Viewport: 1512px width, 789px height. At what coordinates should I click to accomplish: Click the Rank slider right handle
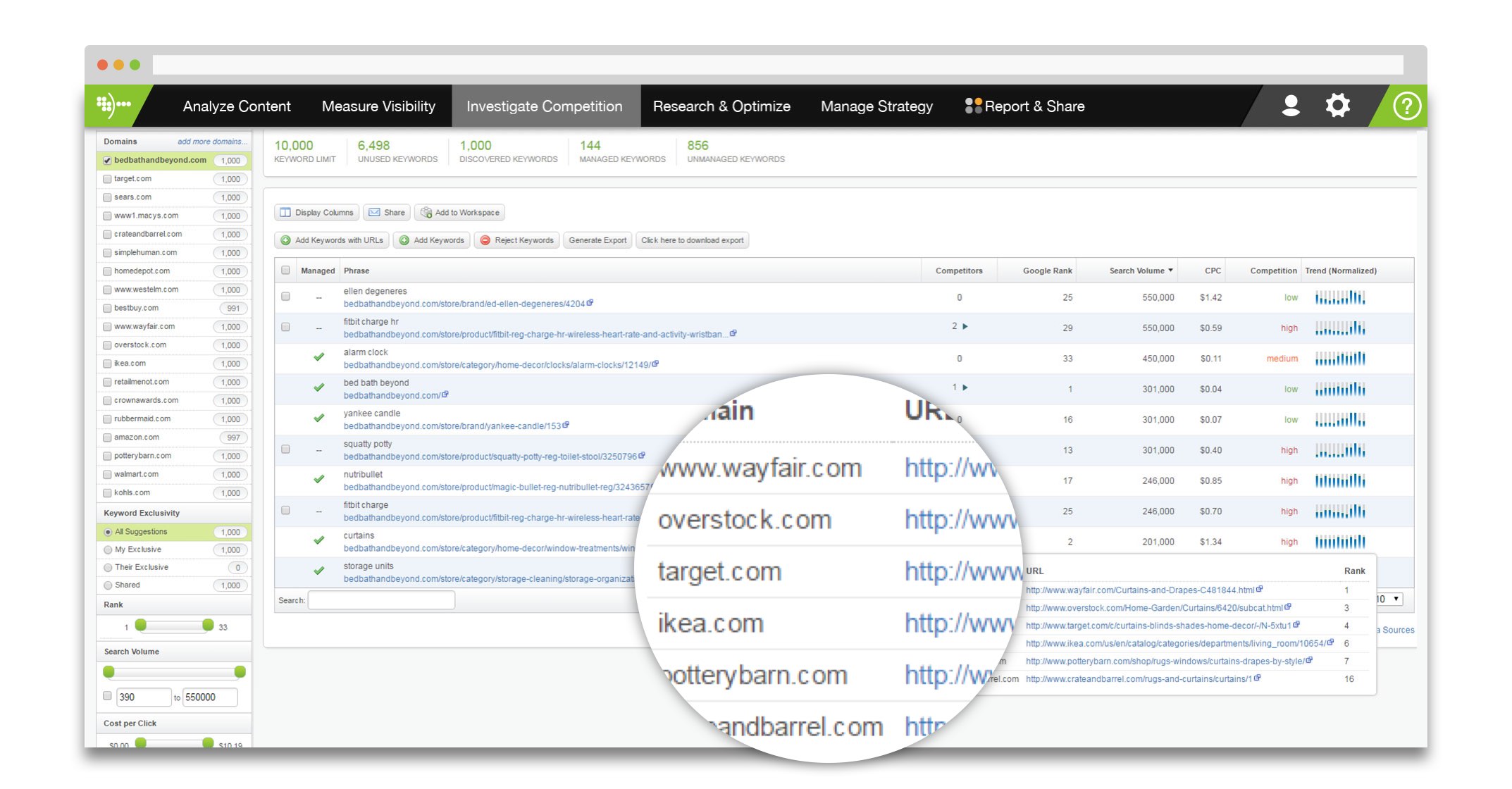(208, 625)
